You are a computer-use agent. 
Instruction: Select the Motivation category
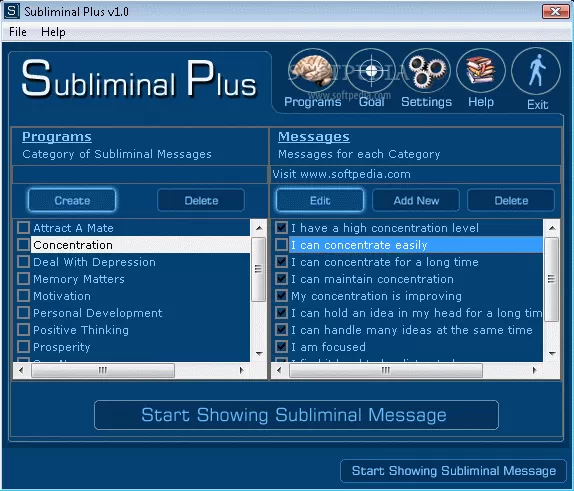pyautogui.click(x=62, y=296)
